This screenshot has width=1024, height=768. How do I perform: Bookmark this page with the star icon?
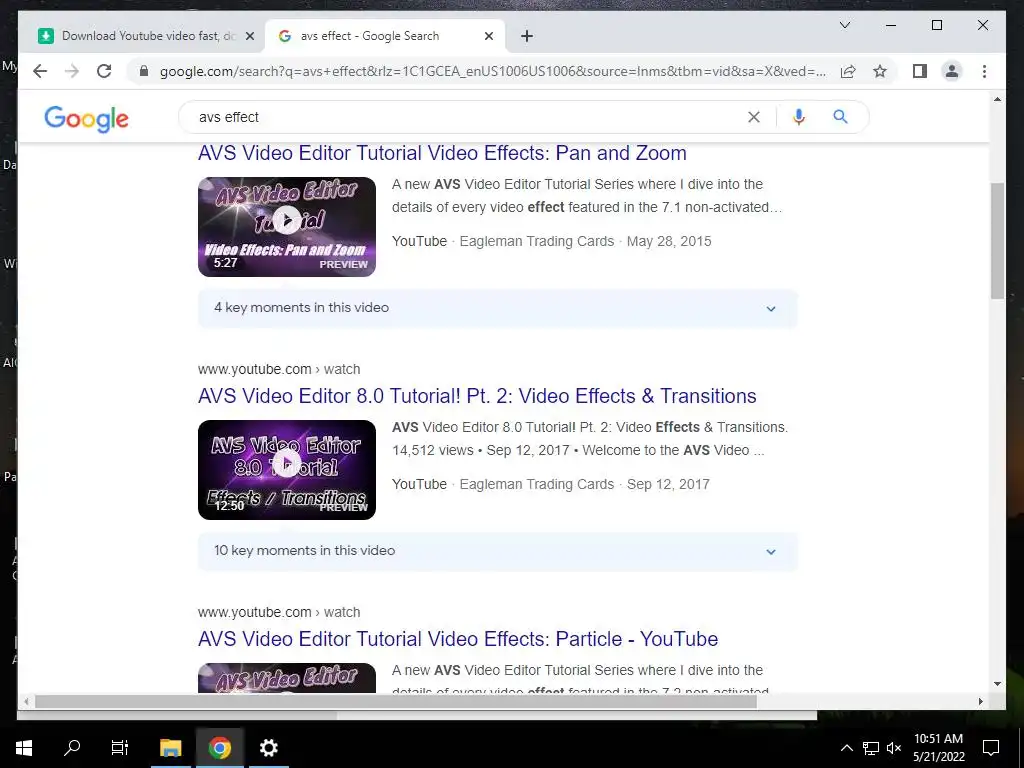tap(880, 71)
